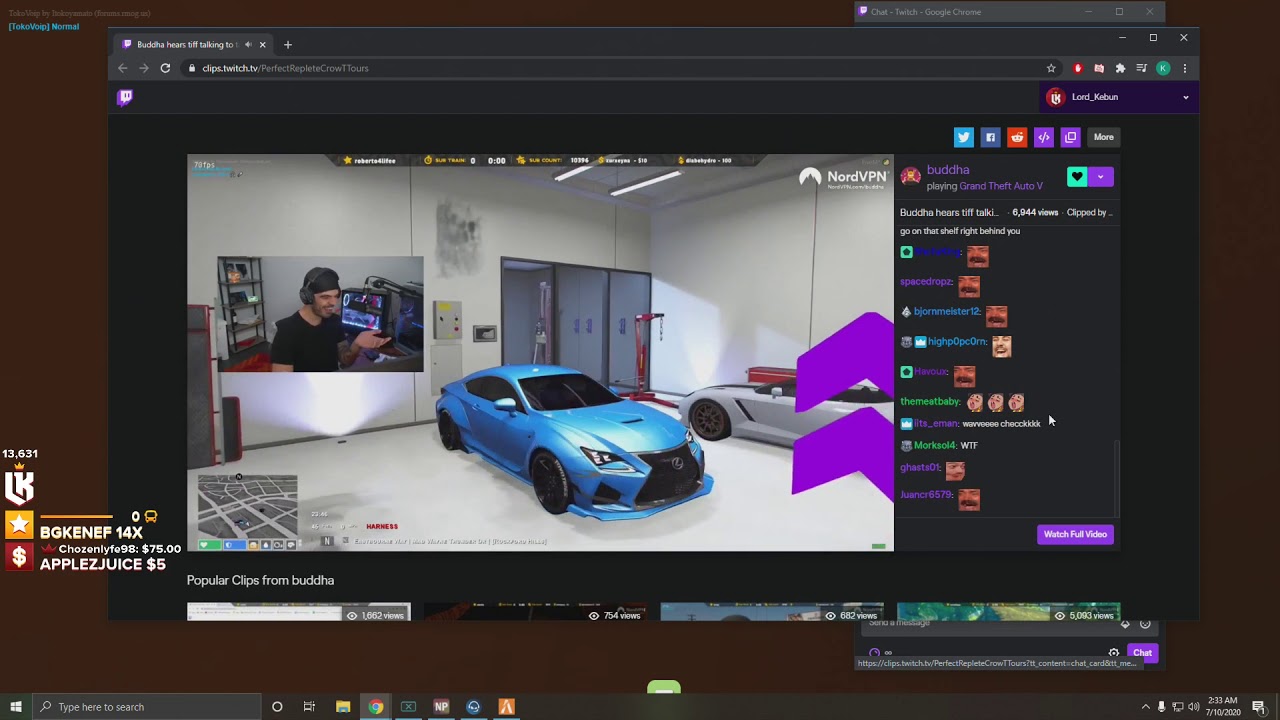Open the Twitch home logo

point(125,97)
